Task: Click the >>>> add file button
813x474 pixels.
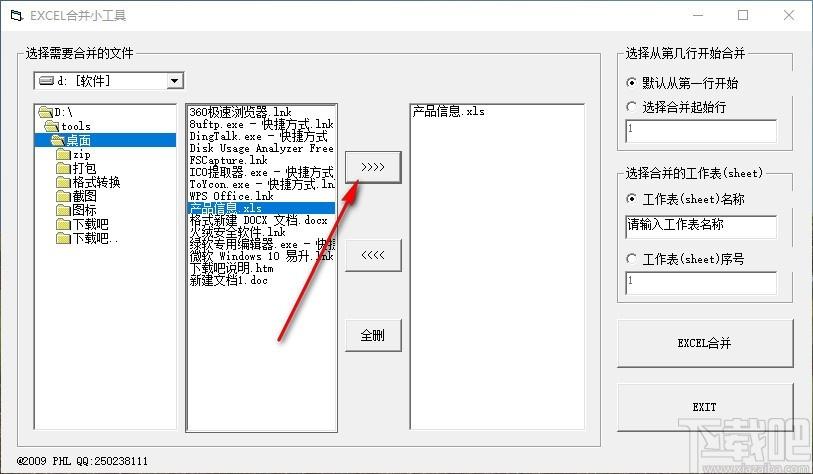Action: click(x=373, y=167)
